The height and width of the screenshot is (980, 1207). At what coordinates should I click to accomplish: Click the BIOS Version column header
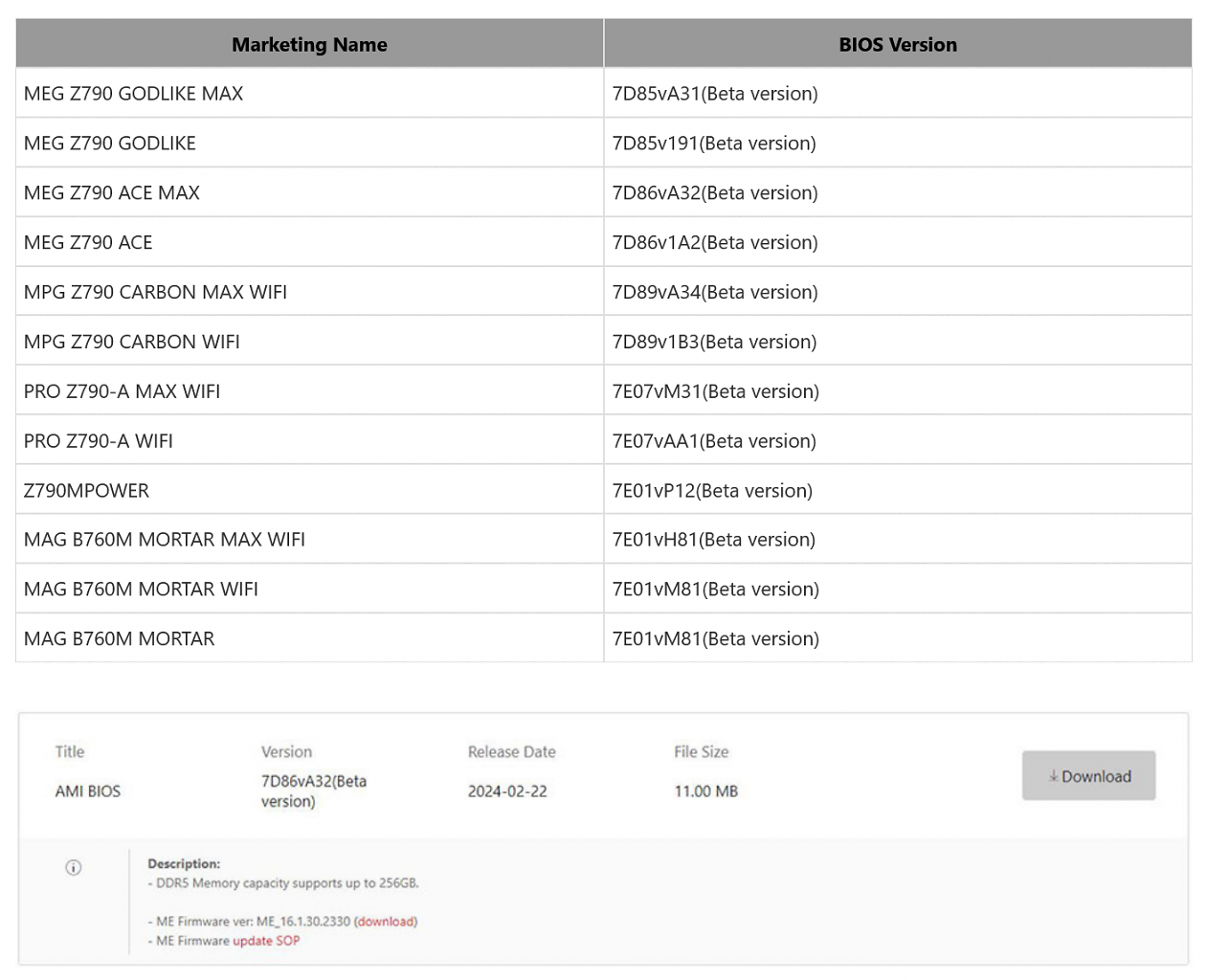pyautogui.click(x=898, y=44)
